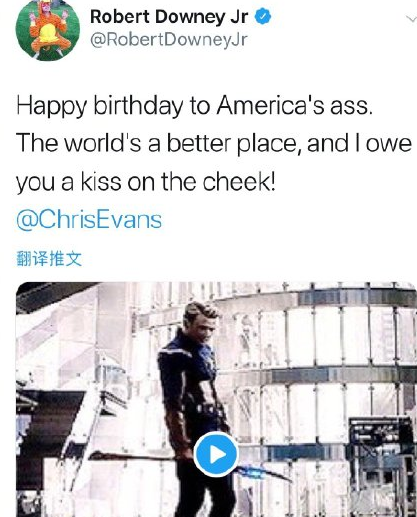
Task: Click the orange costumed figure in avatar
Action: pyautogui.click(x=49, y=28)
